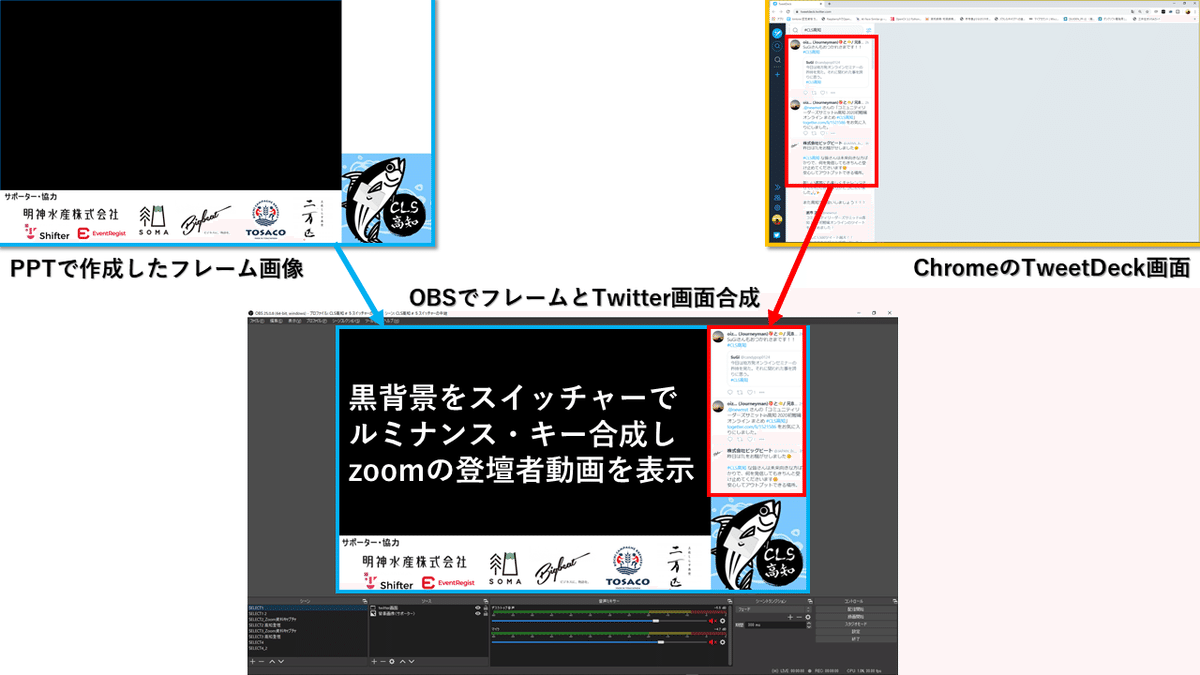1200x675 pixels.
Task: Open 表示 menu in OBS
Action: tap(295, 321)
